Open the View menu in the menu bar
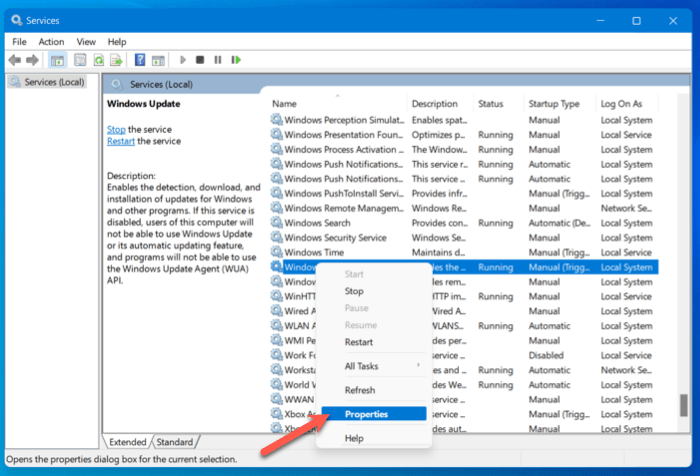 point(86,42)
